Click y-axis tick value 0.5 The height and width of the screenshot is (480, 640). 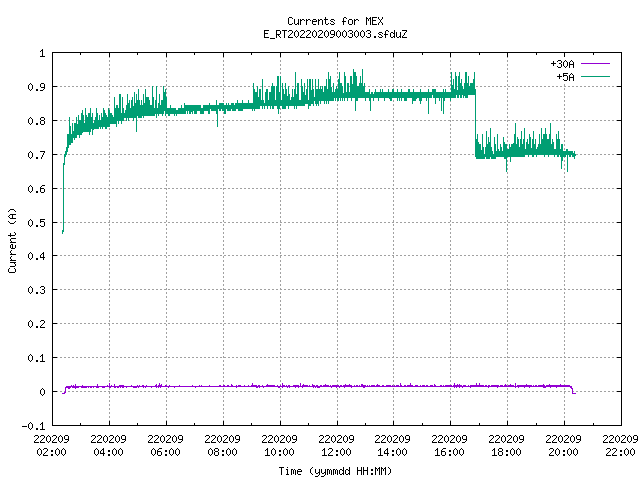[36, 223]
